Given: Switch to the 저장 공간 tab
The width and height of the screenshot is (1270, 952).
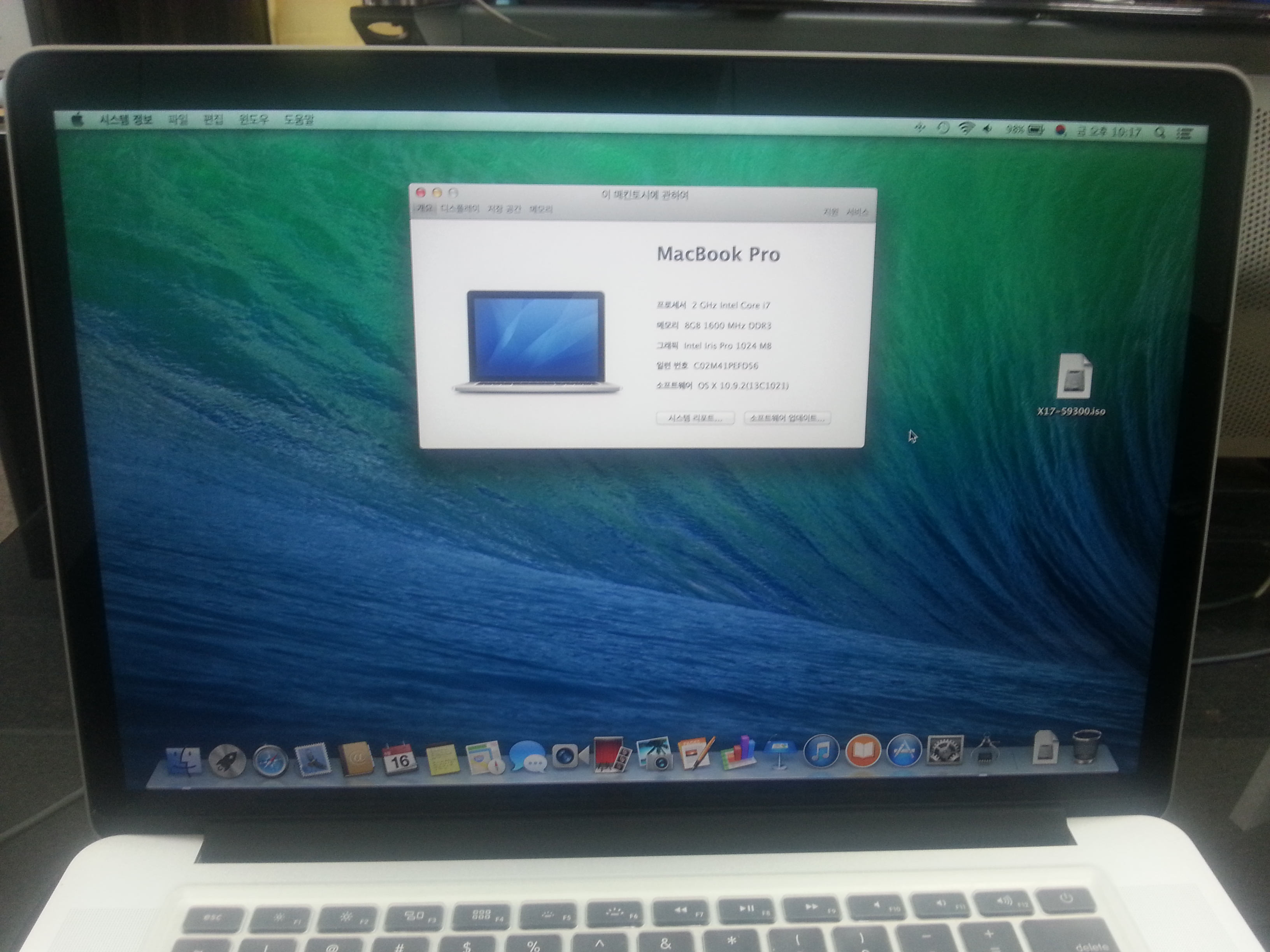Looking at the screenshot, I should click(x=504, y=209).
